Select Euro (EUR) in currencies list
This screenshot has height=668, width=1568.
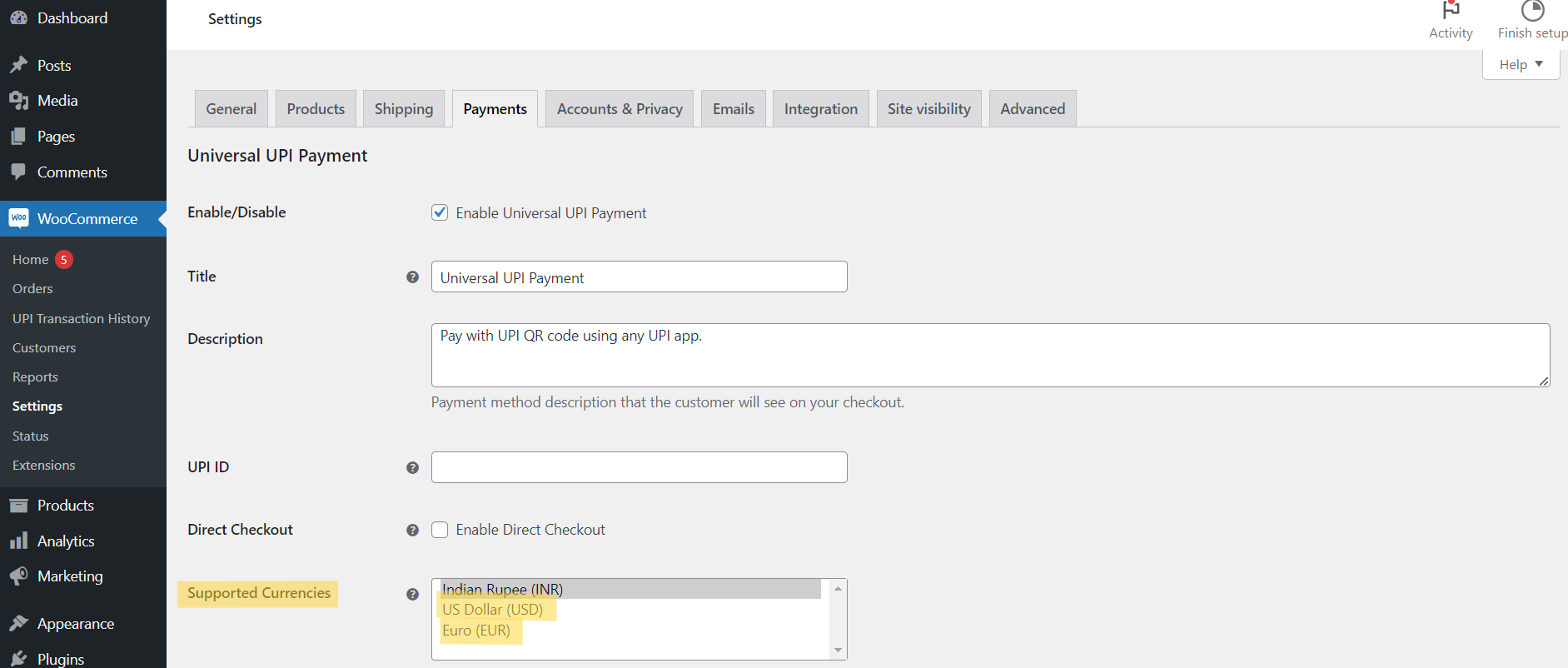pos(630,631)
